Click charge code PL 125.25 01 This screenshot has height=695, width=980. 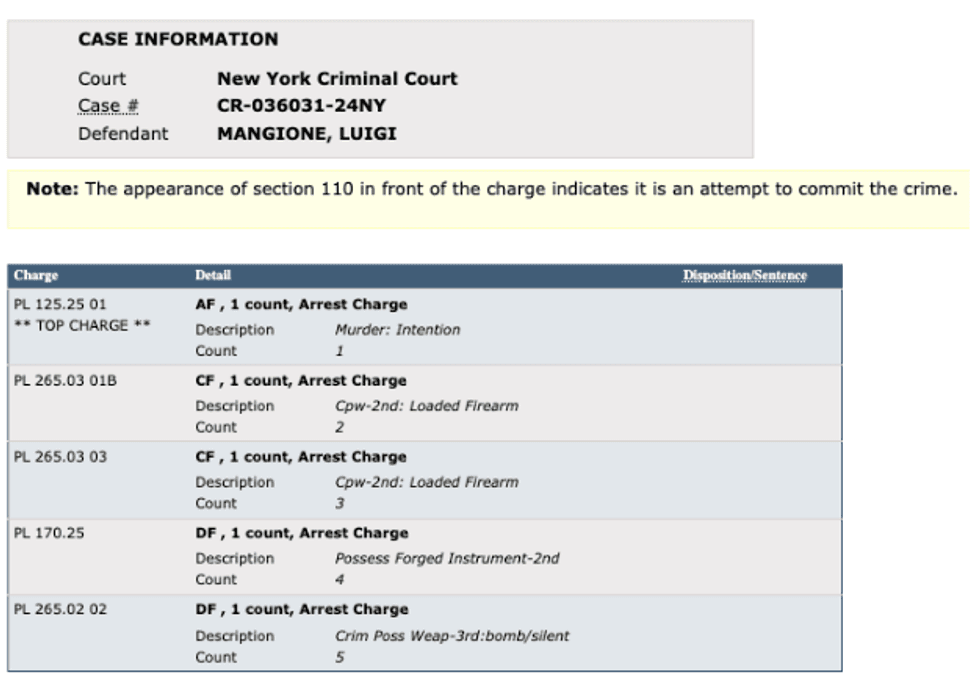(x=60, y=304)
